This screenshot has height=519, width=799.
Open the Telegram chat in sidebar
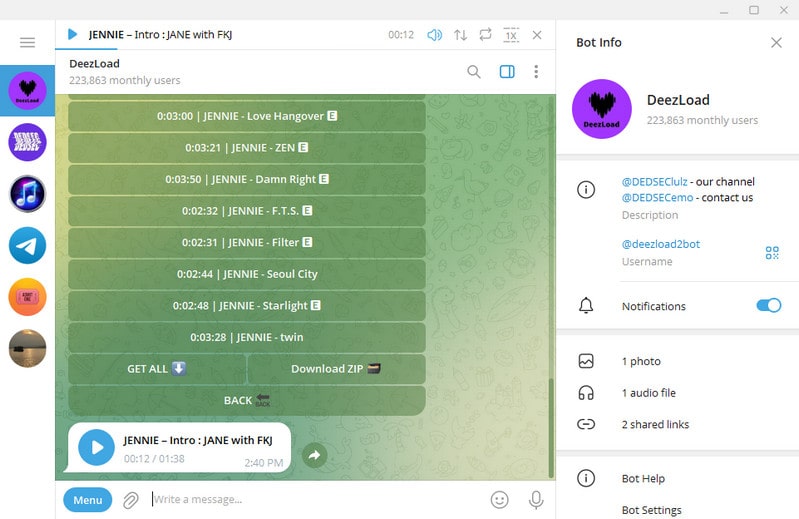tap(28, 245)
